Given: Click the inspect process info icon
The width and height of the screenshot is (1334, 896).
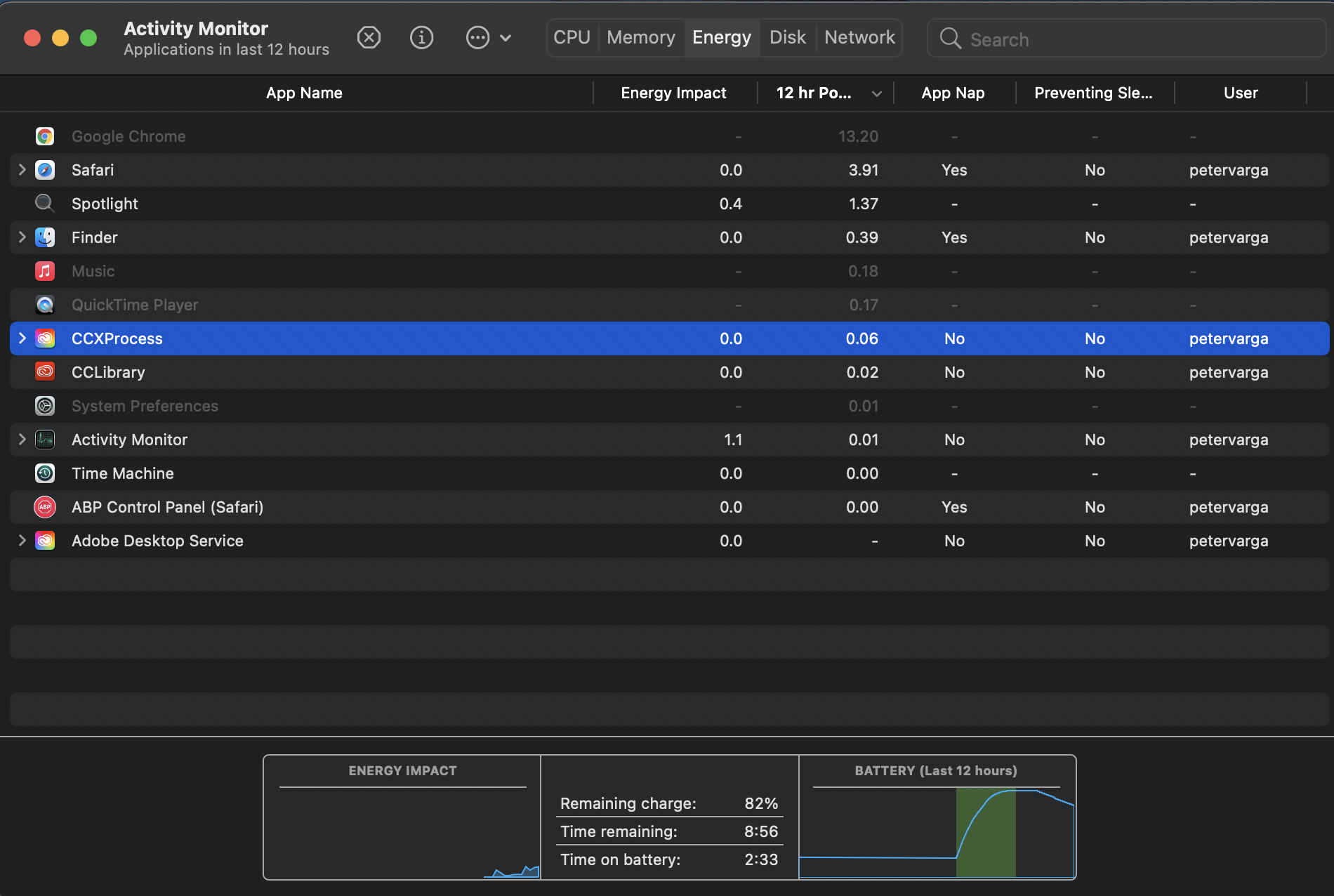Looking at the screenshot, I should (x=421, y=37).
